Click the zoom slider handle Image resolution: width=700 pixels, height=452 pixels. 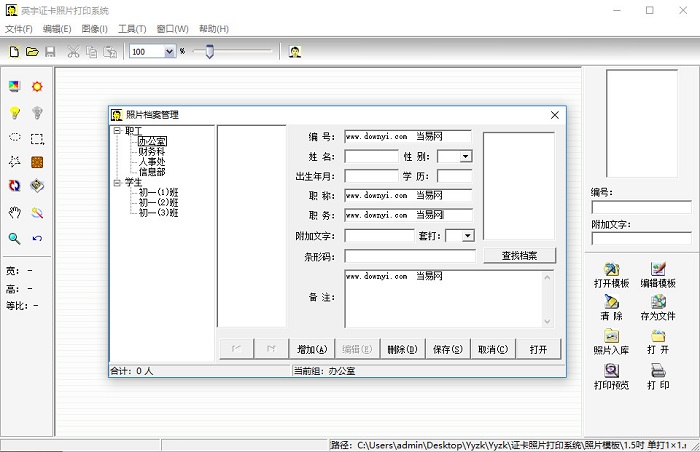click(x=209, y=51)
